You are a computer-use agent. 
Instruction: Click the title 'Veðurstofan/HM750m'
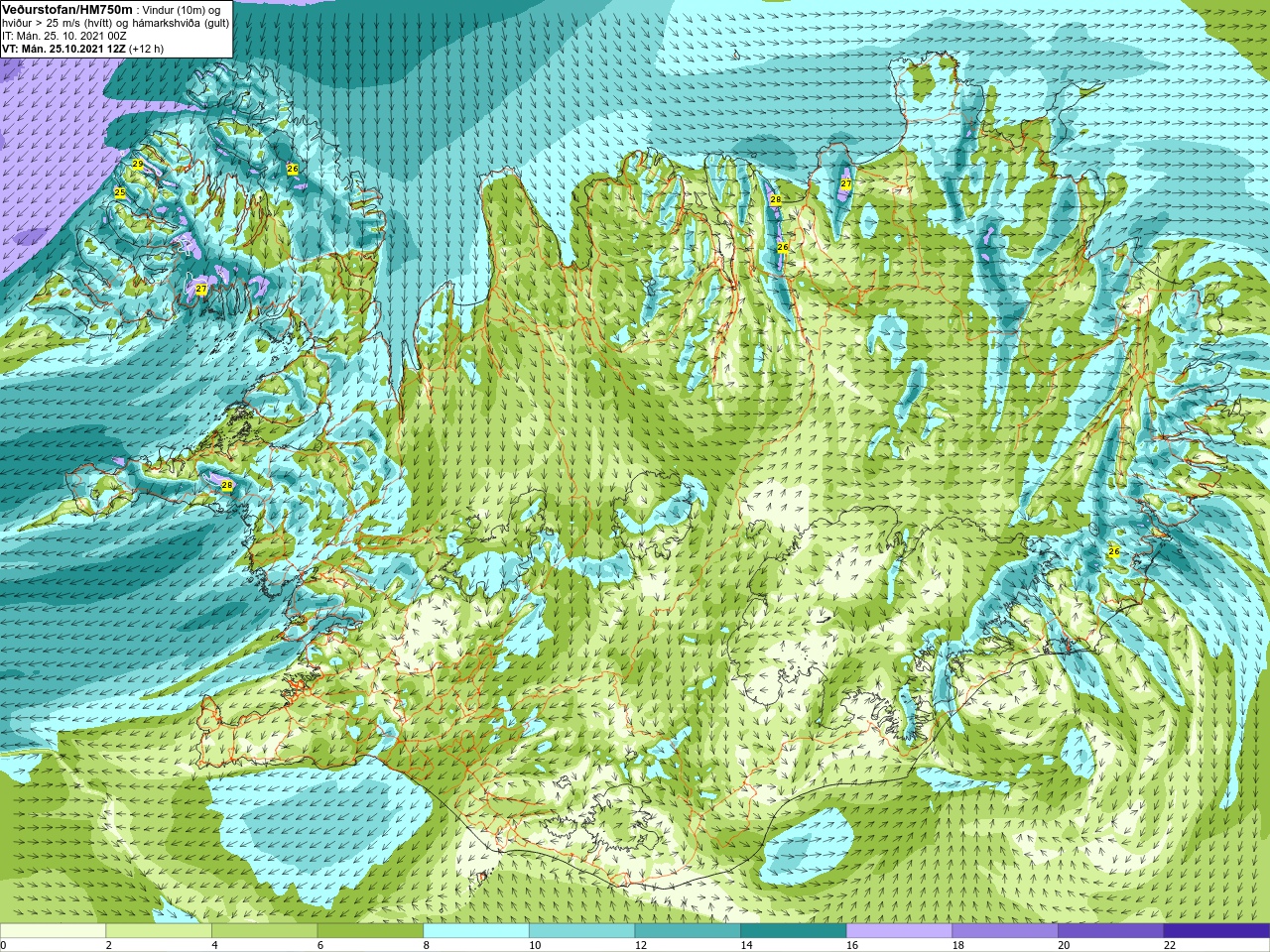(x=66, y=9)
